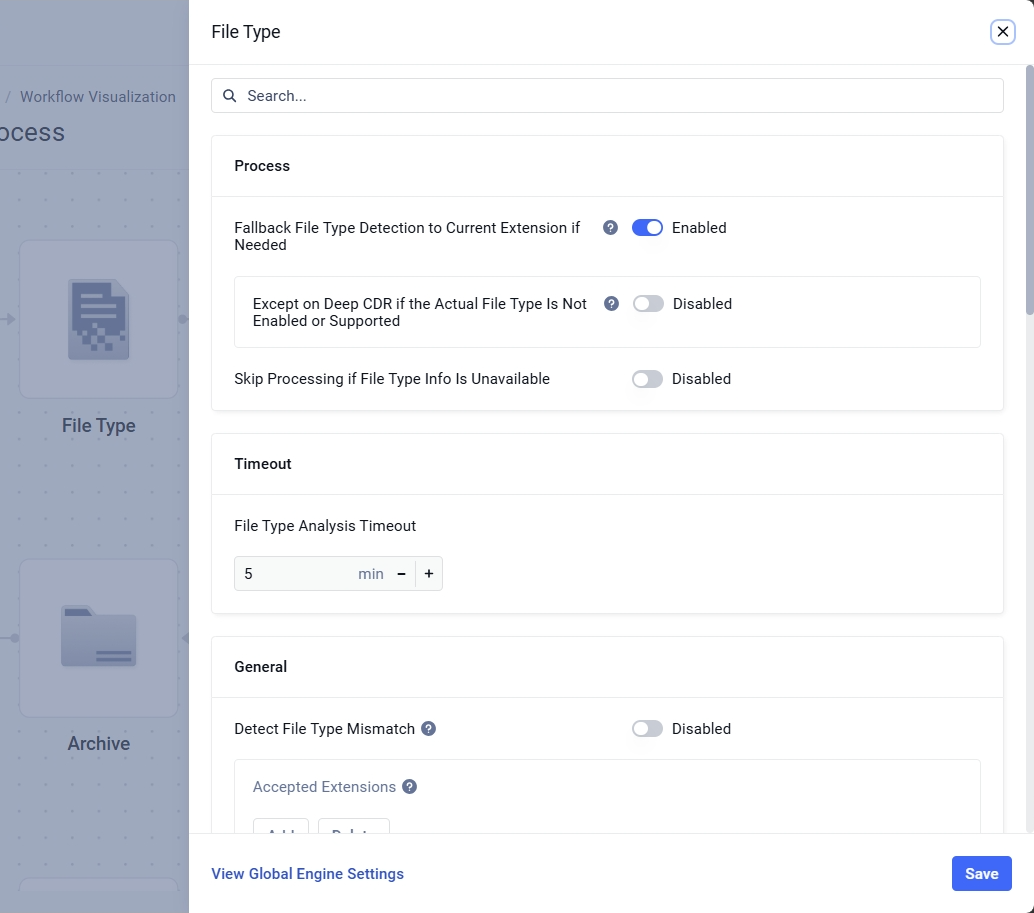
Task: Save the File Type settings
Action: click(981, 873)
